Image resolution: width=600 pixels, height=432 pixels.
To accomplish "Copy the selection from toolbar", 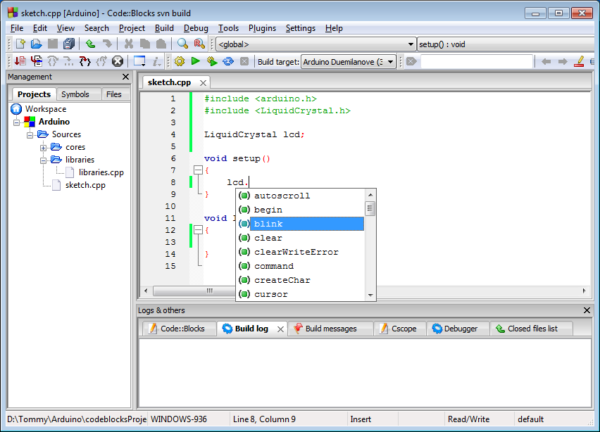I will [145, 44].
